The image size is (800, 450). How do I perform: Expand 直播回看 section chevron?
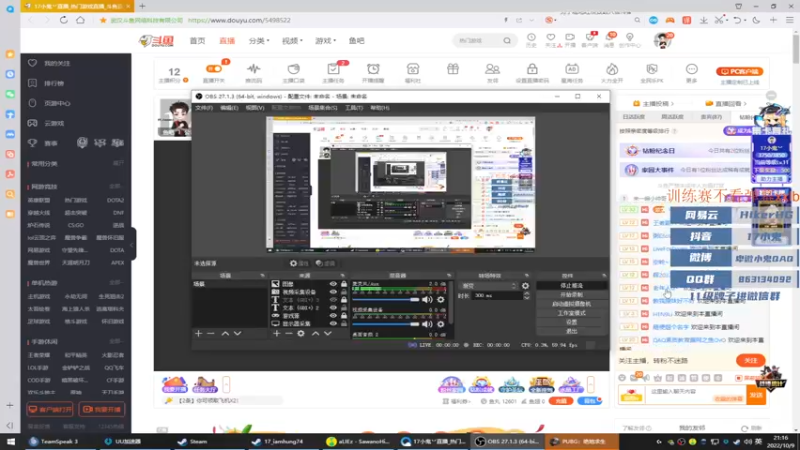745,104
